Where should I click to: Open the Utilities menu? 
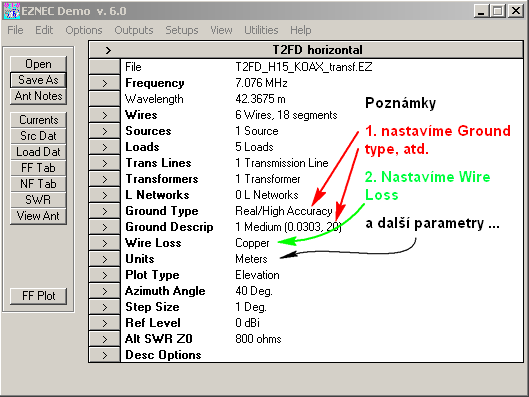261,30
